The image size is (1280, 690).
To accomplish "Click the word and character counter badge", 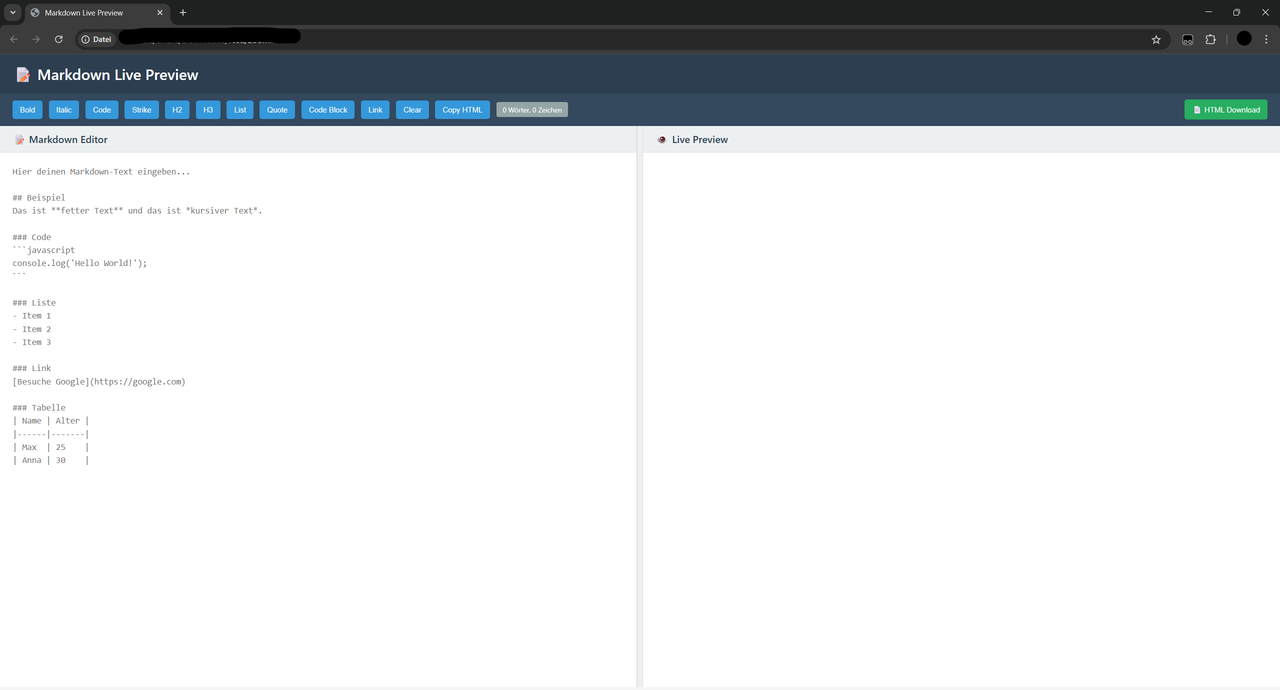I will (532, 110).
